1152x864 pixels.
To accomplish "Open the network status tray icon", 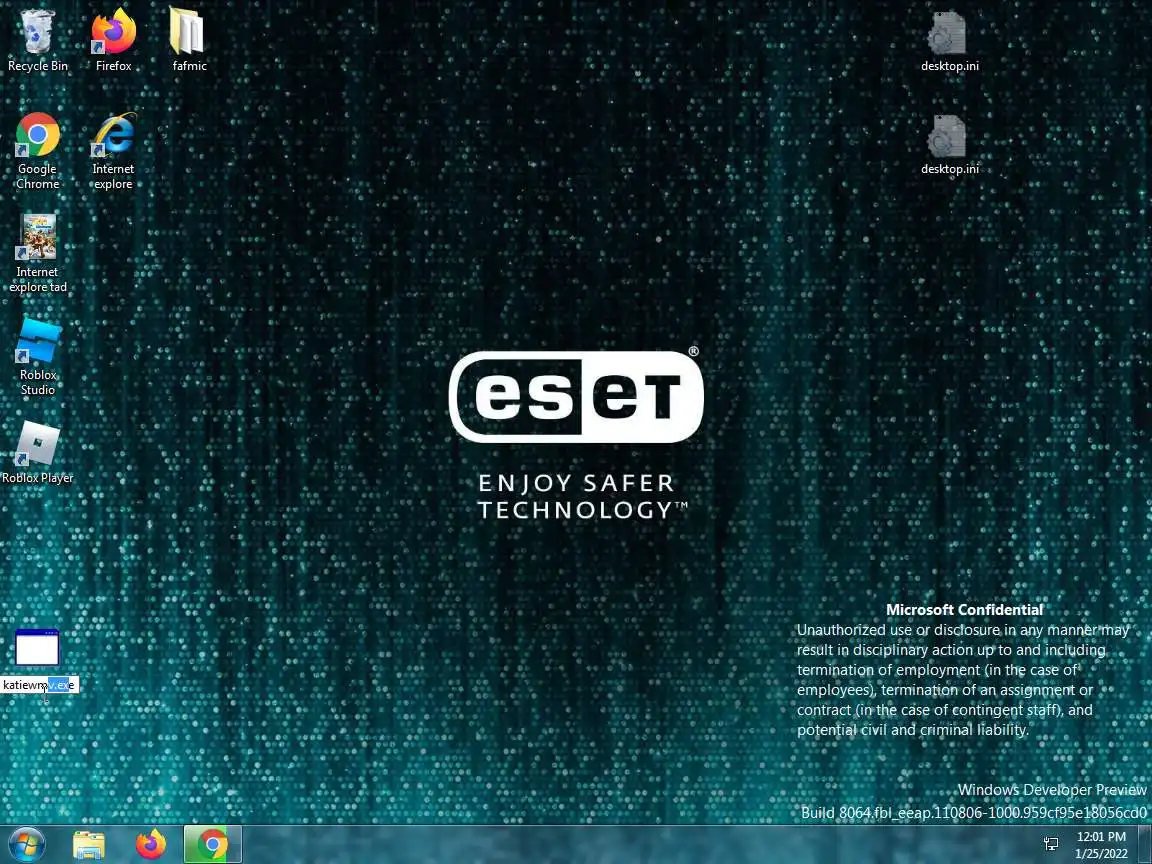I will pyautogui.click(x=1051, y=845).
